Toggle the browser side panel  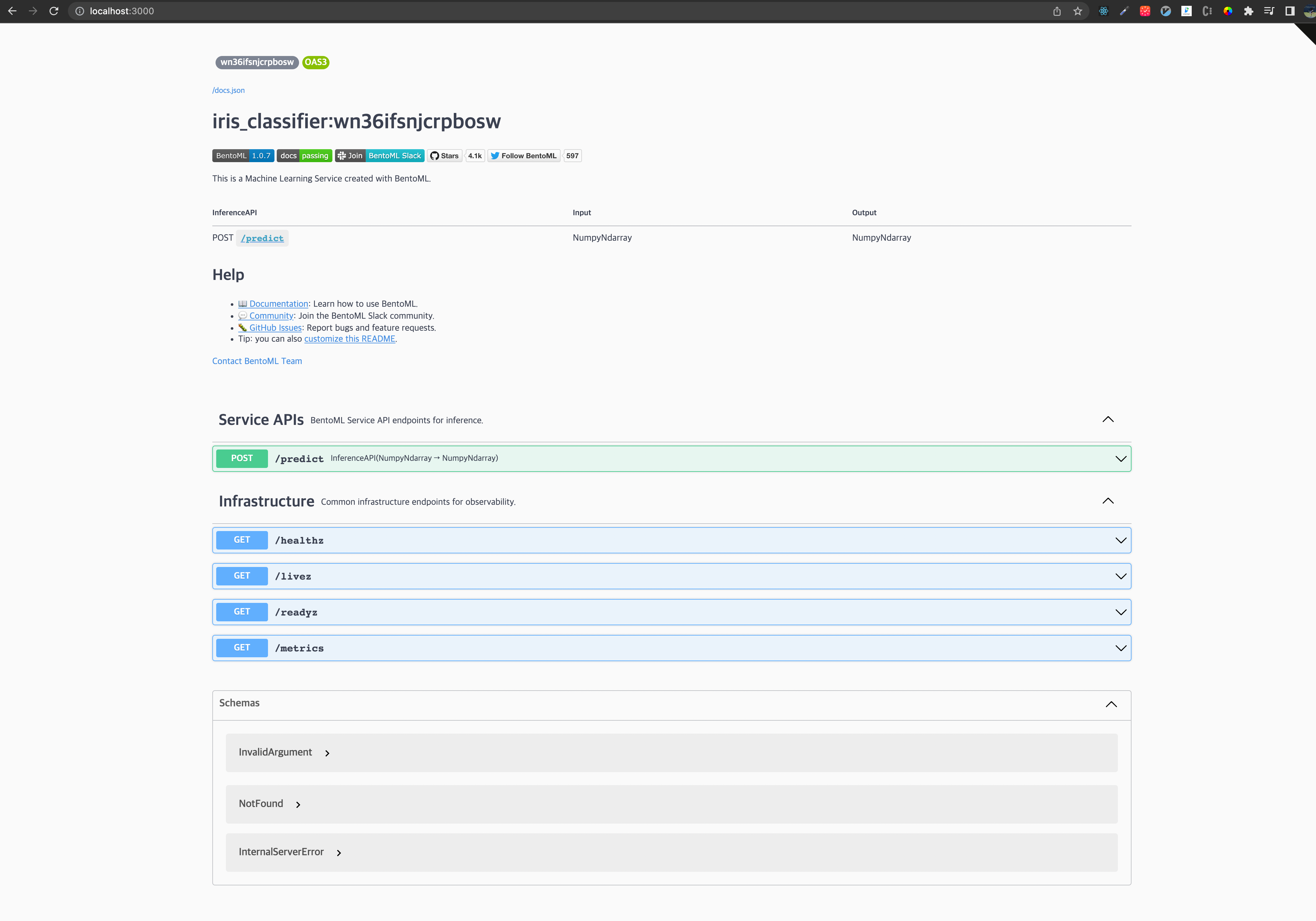(1290, 11)
